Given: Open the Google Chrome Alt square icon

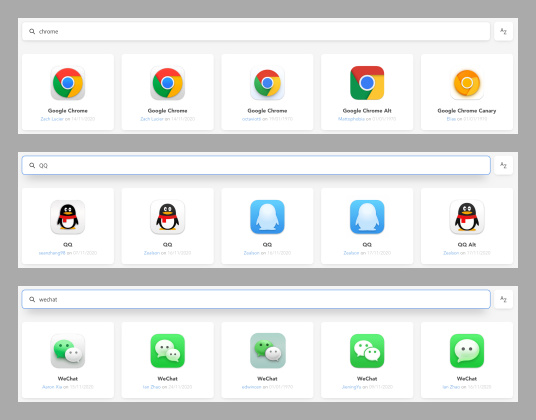Looking at the screenshot, I should [367, 83].
